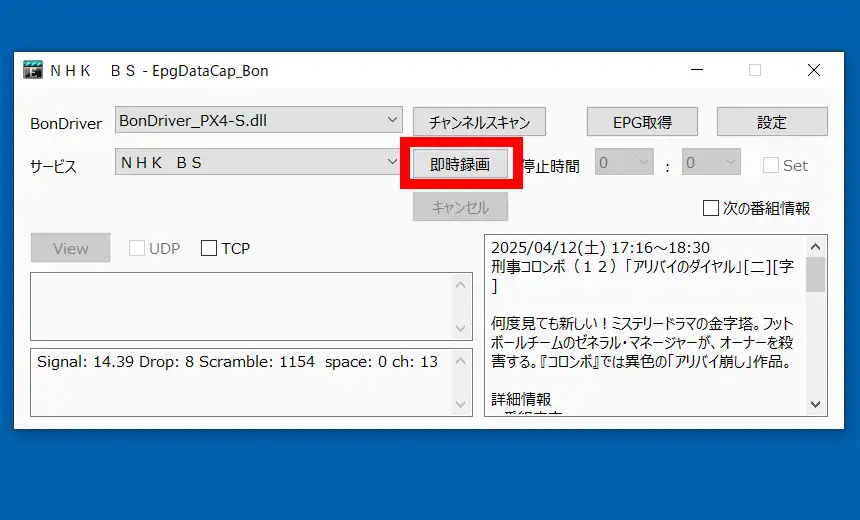Enable the TCP checkbox
Screen dimensions: 860x520
[208, 248]
